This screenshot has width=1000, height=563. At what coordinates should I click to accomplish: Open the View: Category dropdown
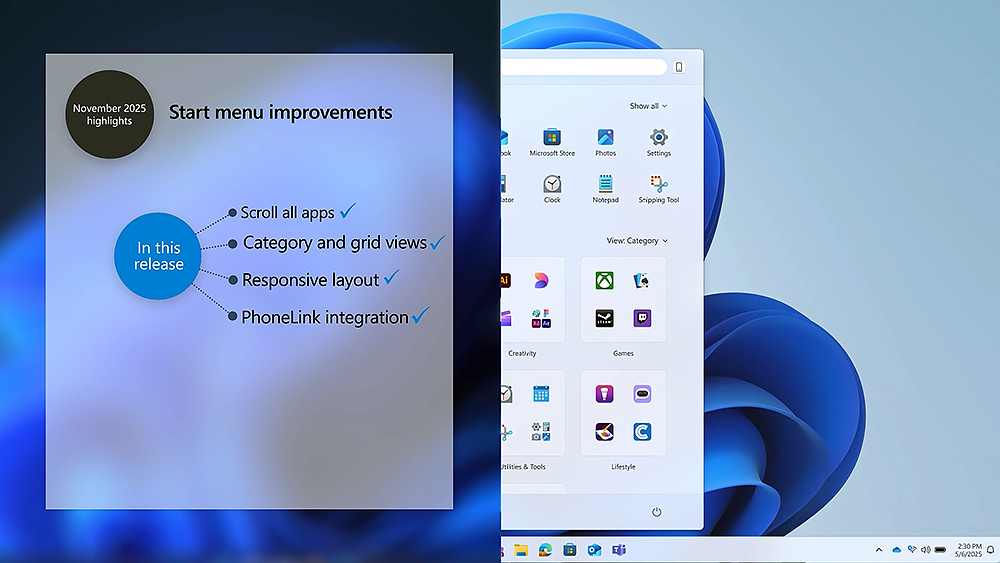[x=637, y=241]
